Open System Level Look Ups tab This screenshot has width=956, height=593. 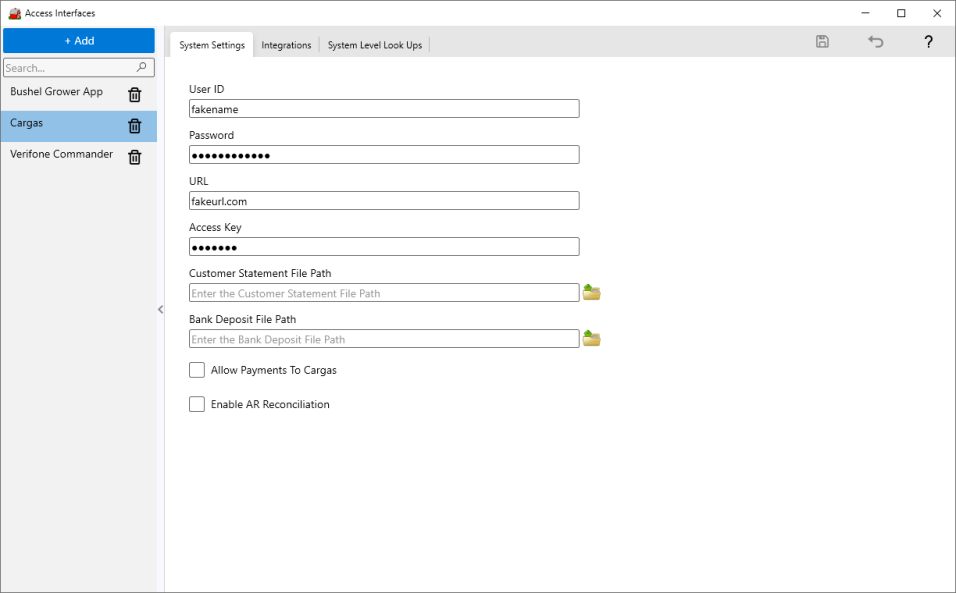[375, 45]
